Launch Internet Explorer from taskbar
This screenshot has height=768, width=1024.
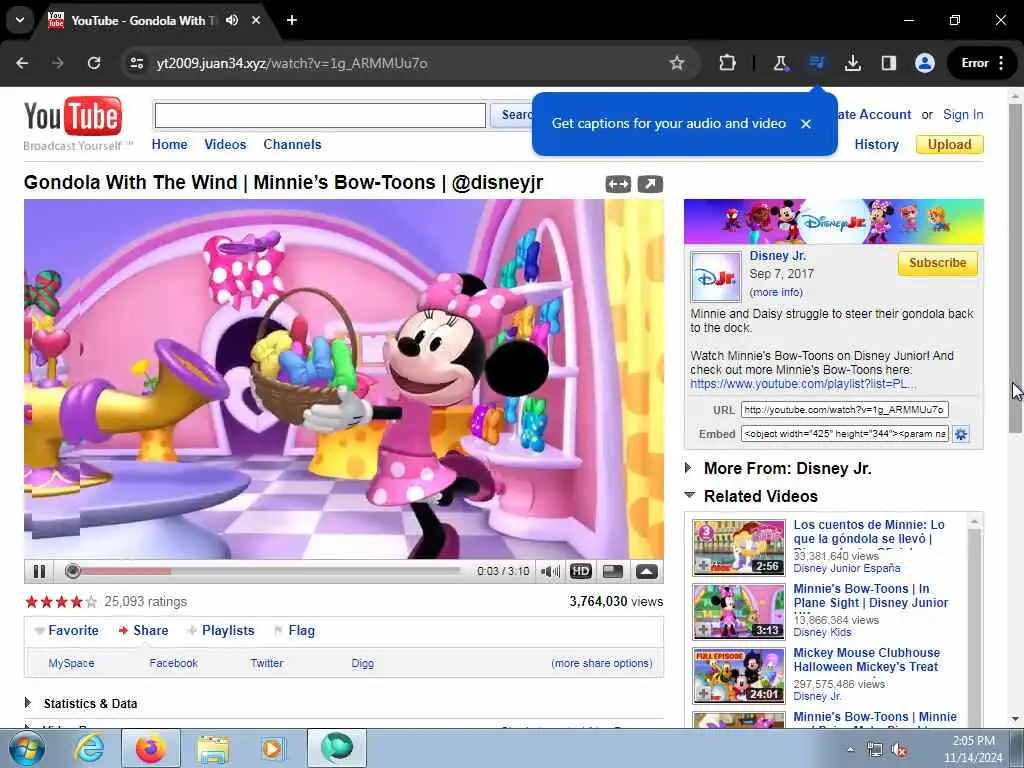89,748
